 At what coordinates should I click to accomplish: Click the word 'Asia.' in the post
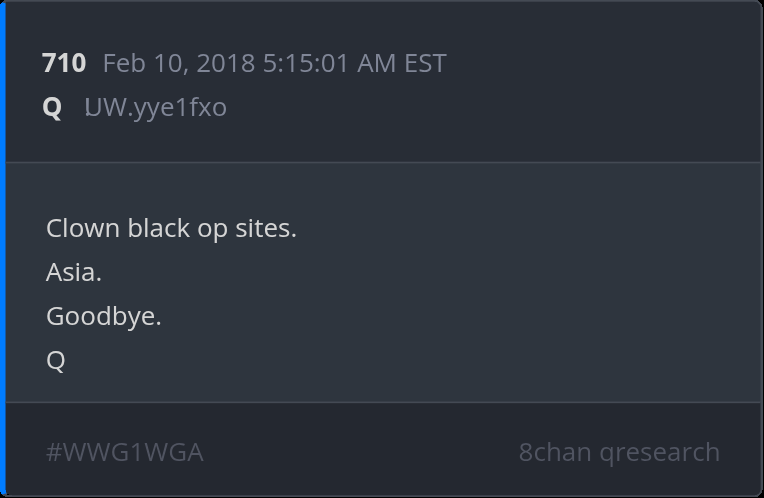[x=74, y=272]
